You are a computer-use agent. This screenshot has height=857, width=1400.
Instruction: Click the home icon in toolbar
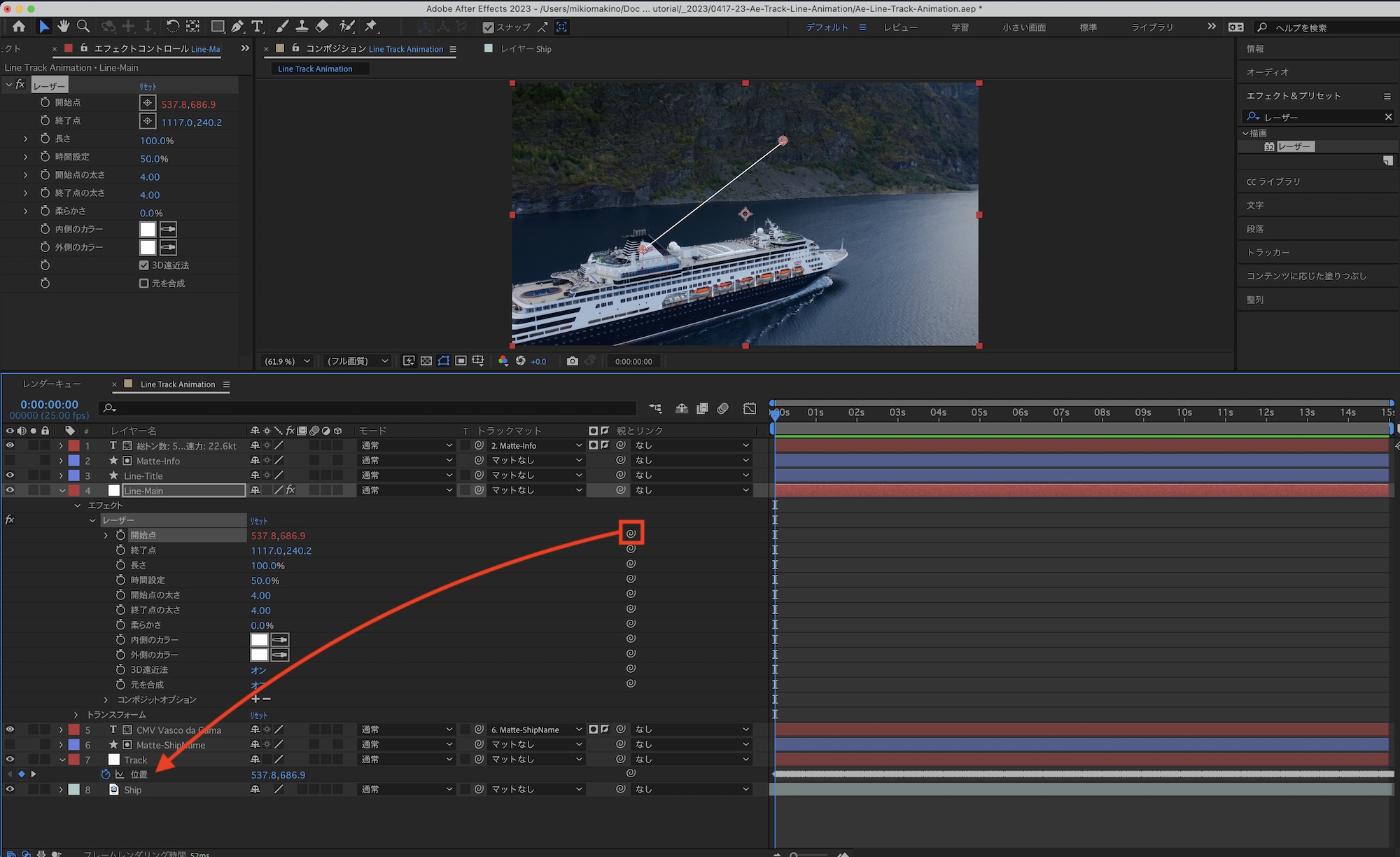click(19, 27)
